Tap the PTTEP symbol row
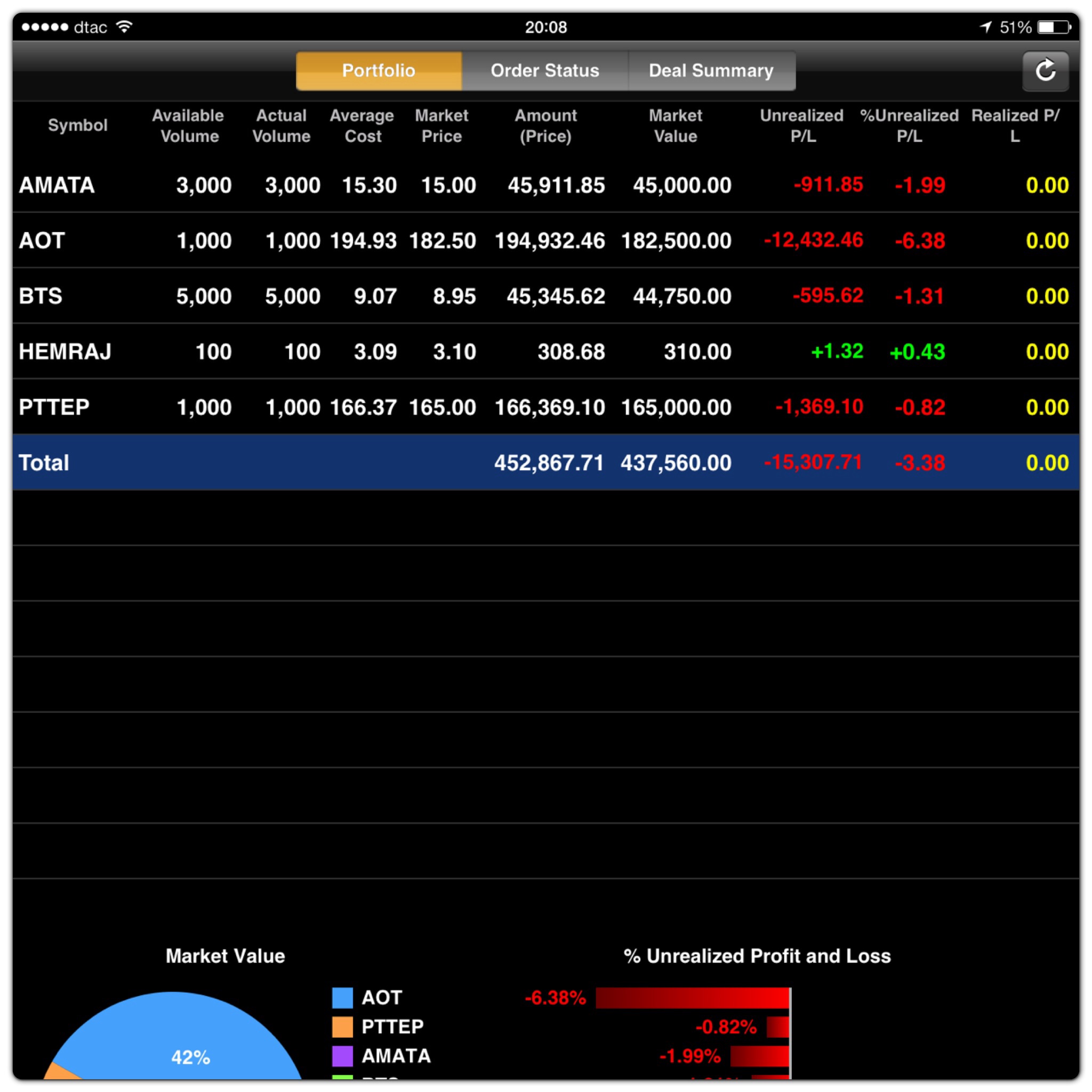This screenshot has height=1092, width=1092. click(54, 407)
